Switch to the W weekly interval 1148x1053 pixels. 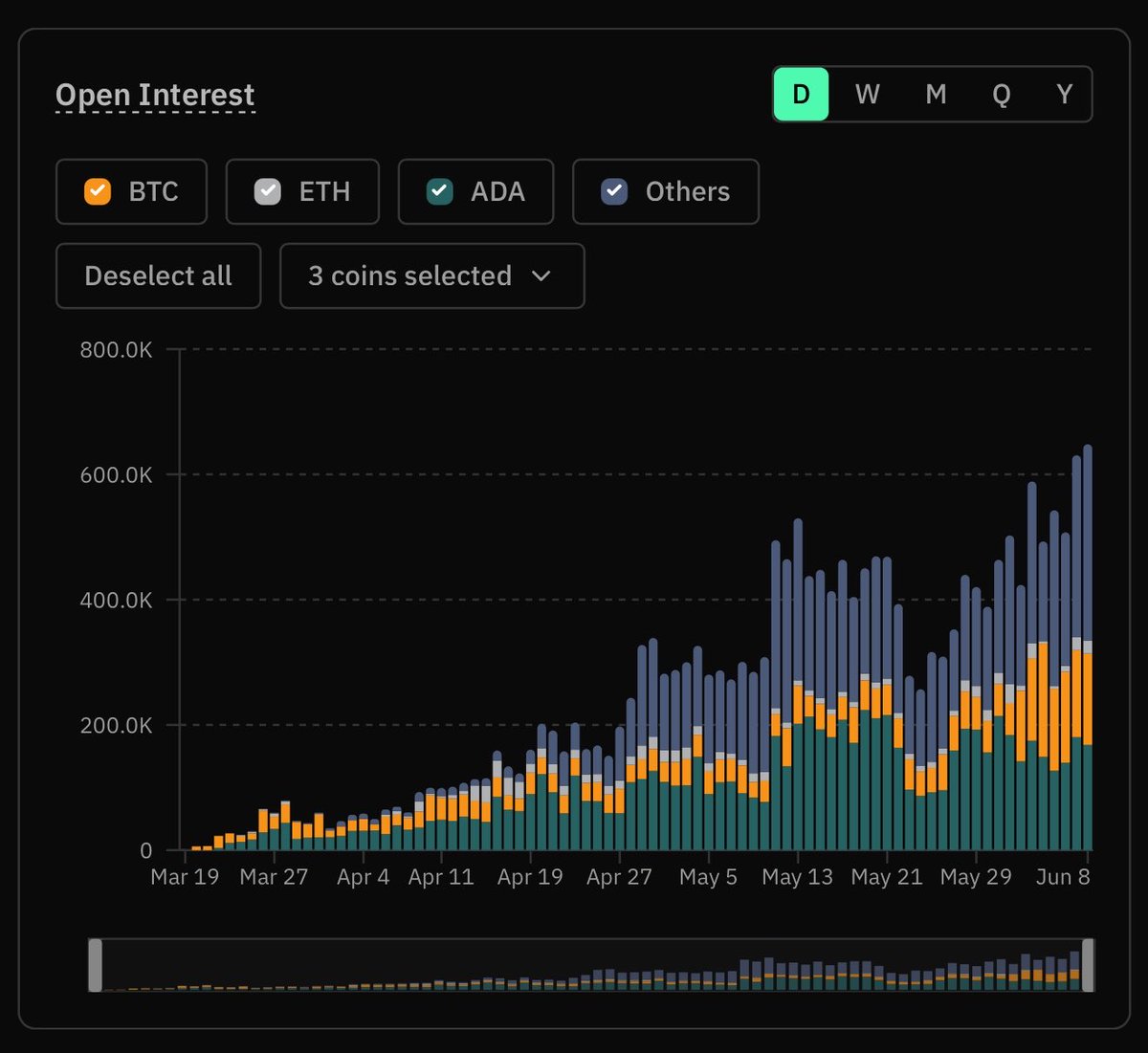(x=868, y=94)
